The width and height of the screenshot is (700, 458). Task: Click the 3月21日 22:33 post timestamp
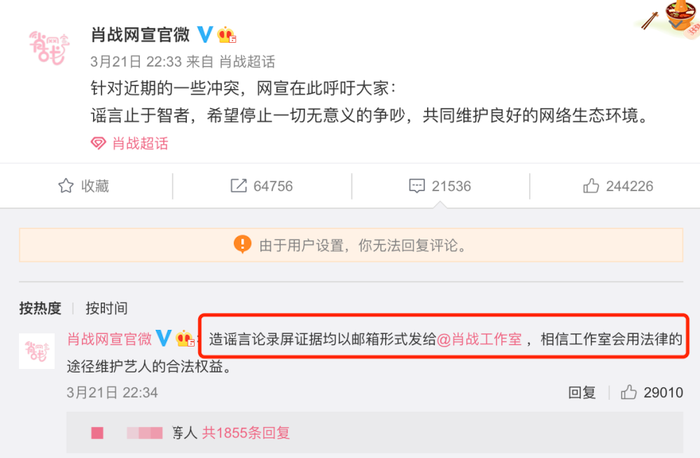(136, 62)
